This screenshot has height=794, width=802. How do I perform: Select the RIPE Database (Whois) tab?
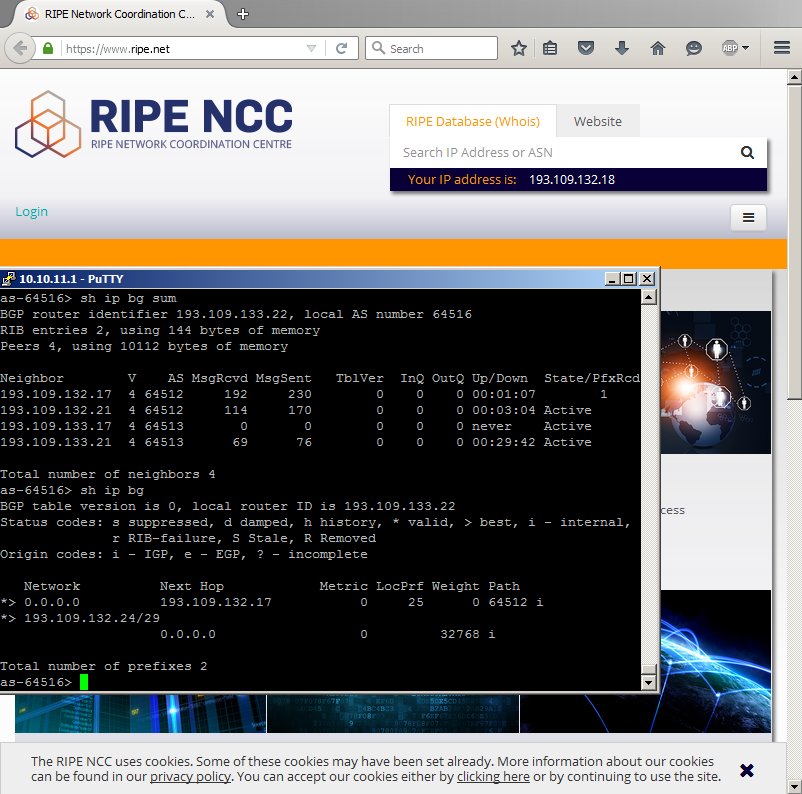472,121
